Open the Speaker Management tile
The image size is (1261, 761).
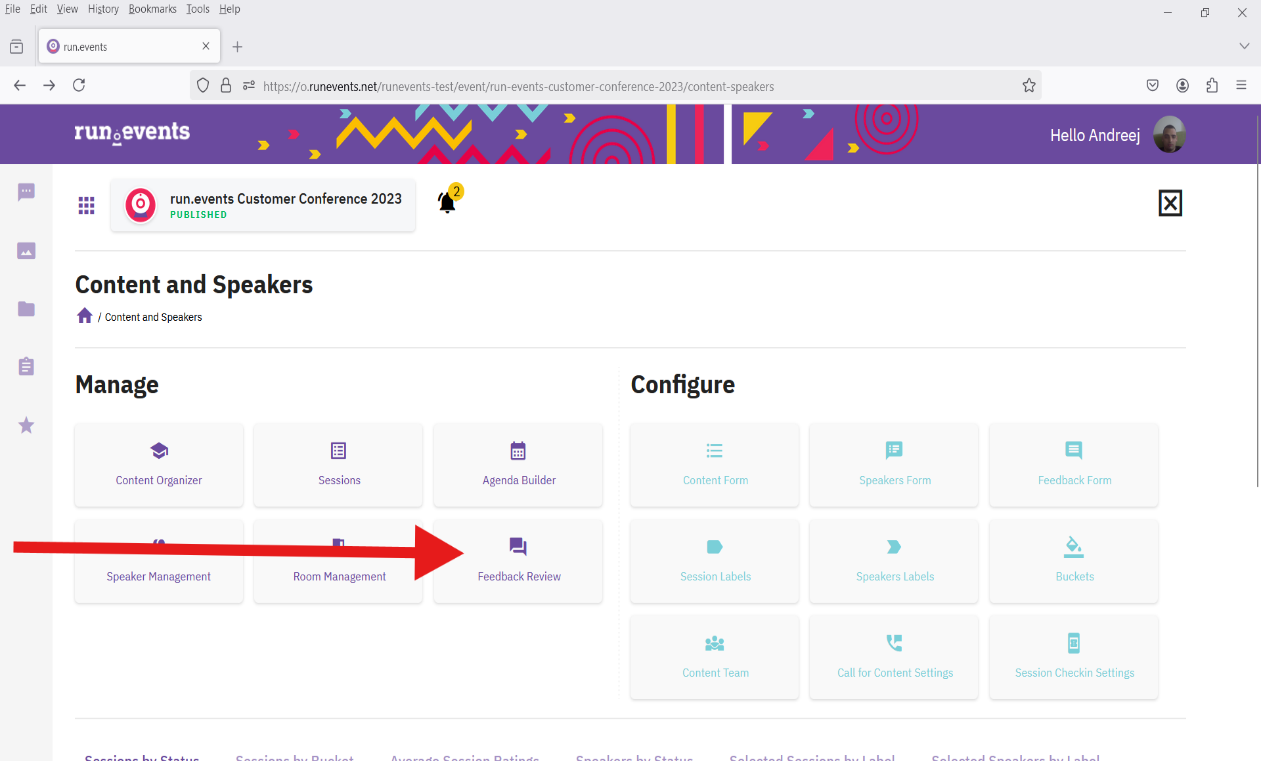pos(159,561)
